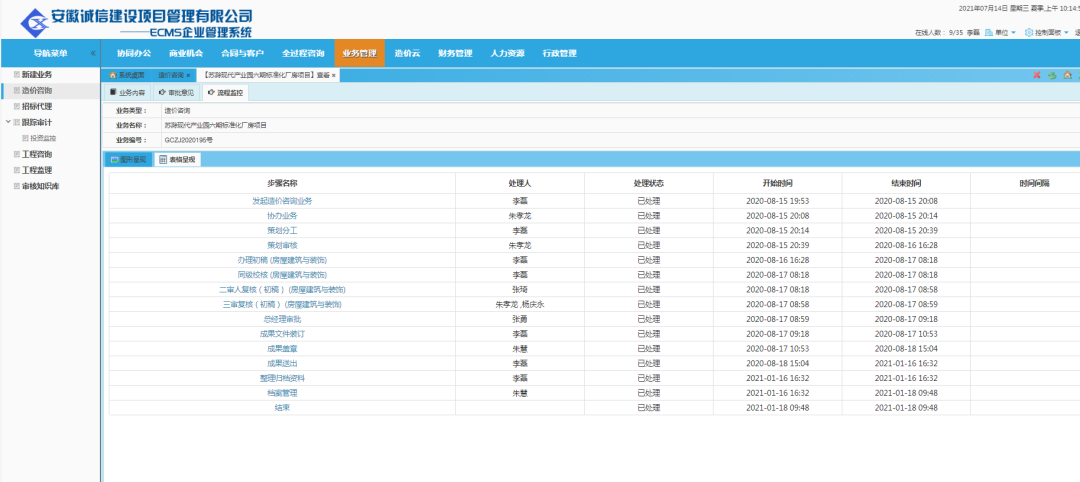Click the 总经理审批 step link
Viewport: 1080px width, 482px height.
pyautogui.click(x=281, y=319)
